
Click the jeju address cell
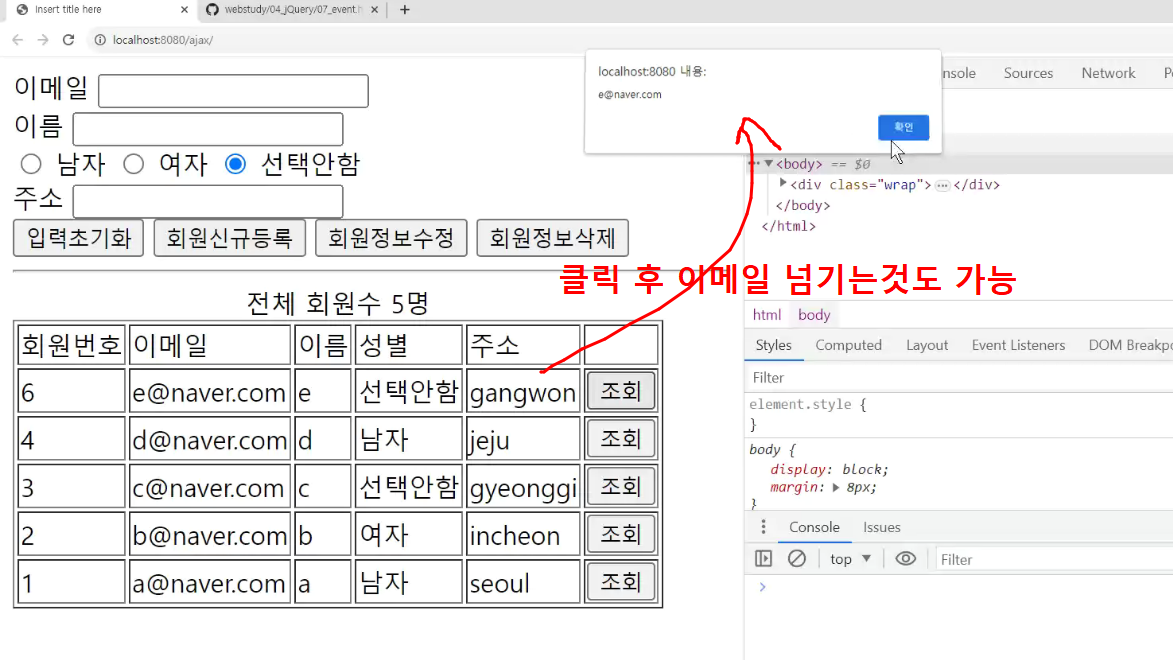[523, 439]
